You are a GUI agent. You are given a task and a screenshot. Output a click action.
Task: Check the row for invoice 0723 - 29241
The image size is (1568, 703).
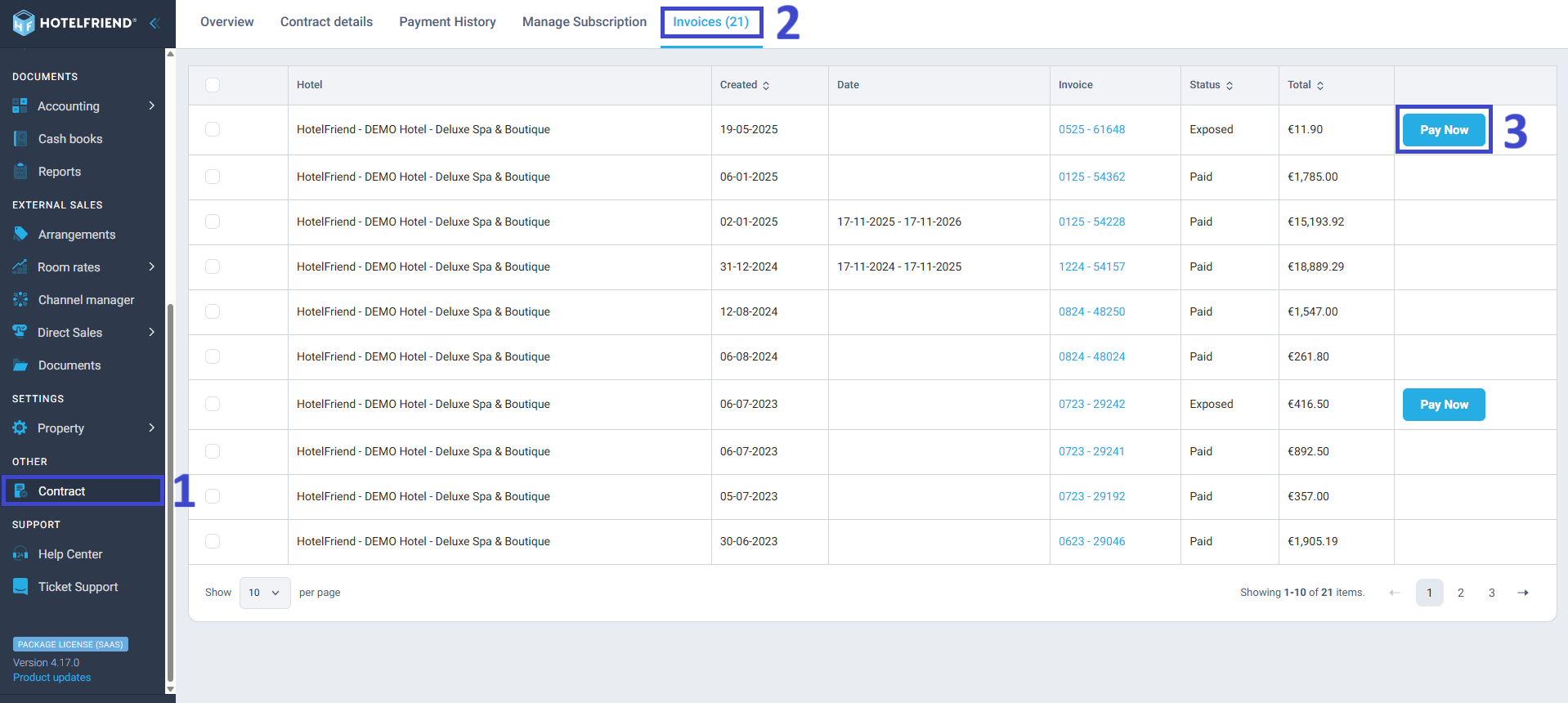213,451
